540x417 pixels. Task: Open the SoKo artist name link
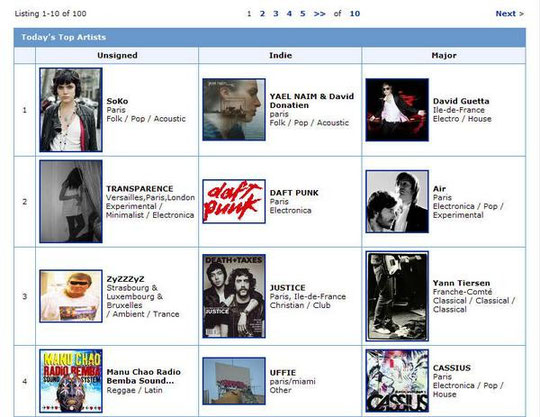pos(117,101)
